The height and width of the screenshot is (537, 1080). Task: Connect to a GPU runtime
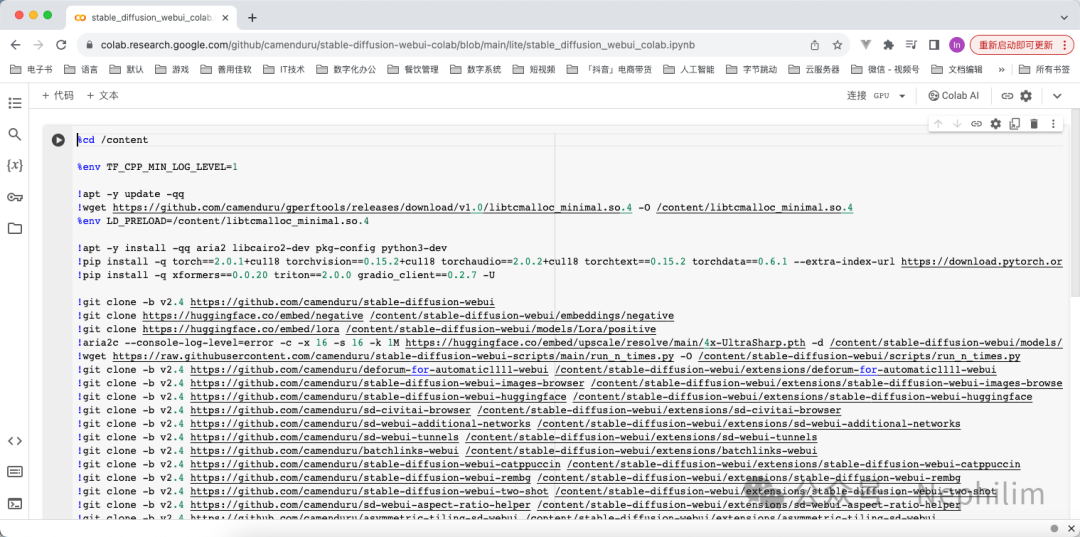[x=868, y=96]
